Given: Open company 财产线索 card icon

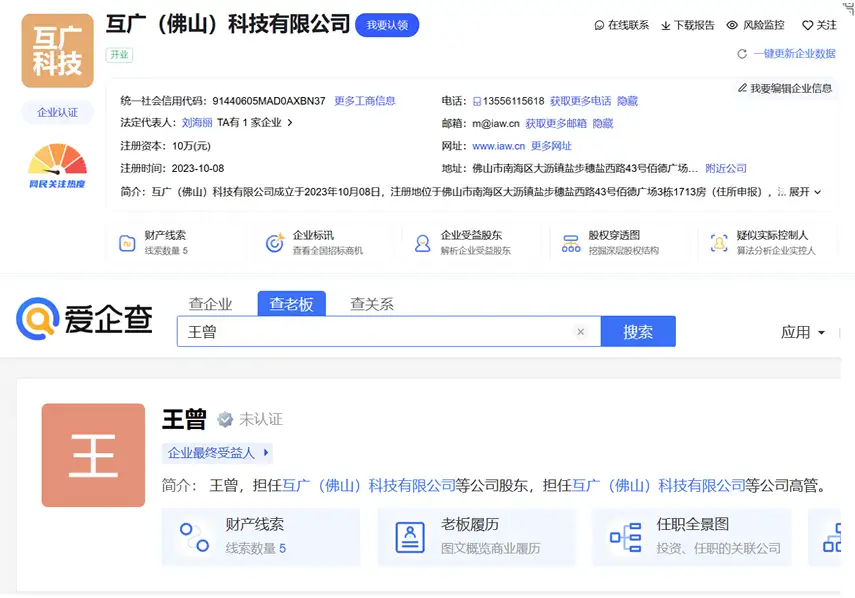Looking at the screenshot, I should pos(127,243).
